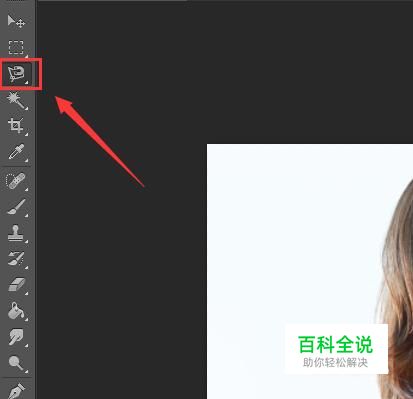Select the Magnetic Lasso tool
This screenshot has width=413, height=399.
coord(17,74)
